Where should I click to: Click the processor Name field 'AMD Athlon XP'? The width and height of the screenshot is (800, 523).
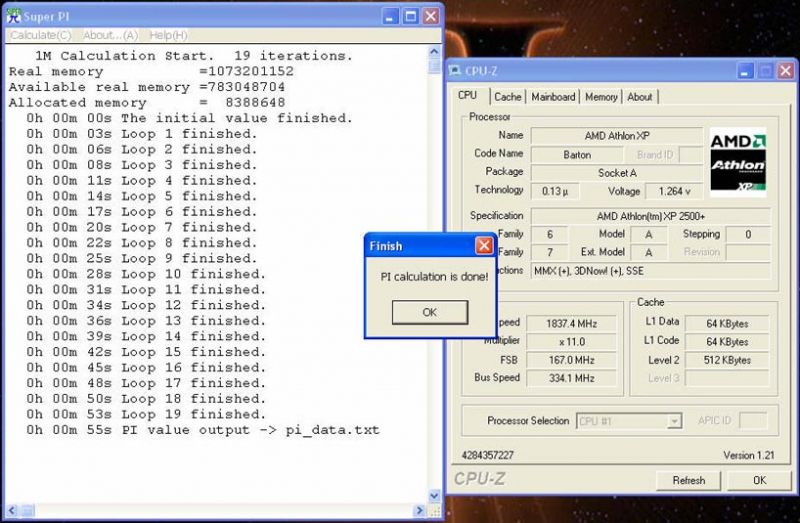[616, 136]
